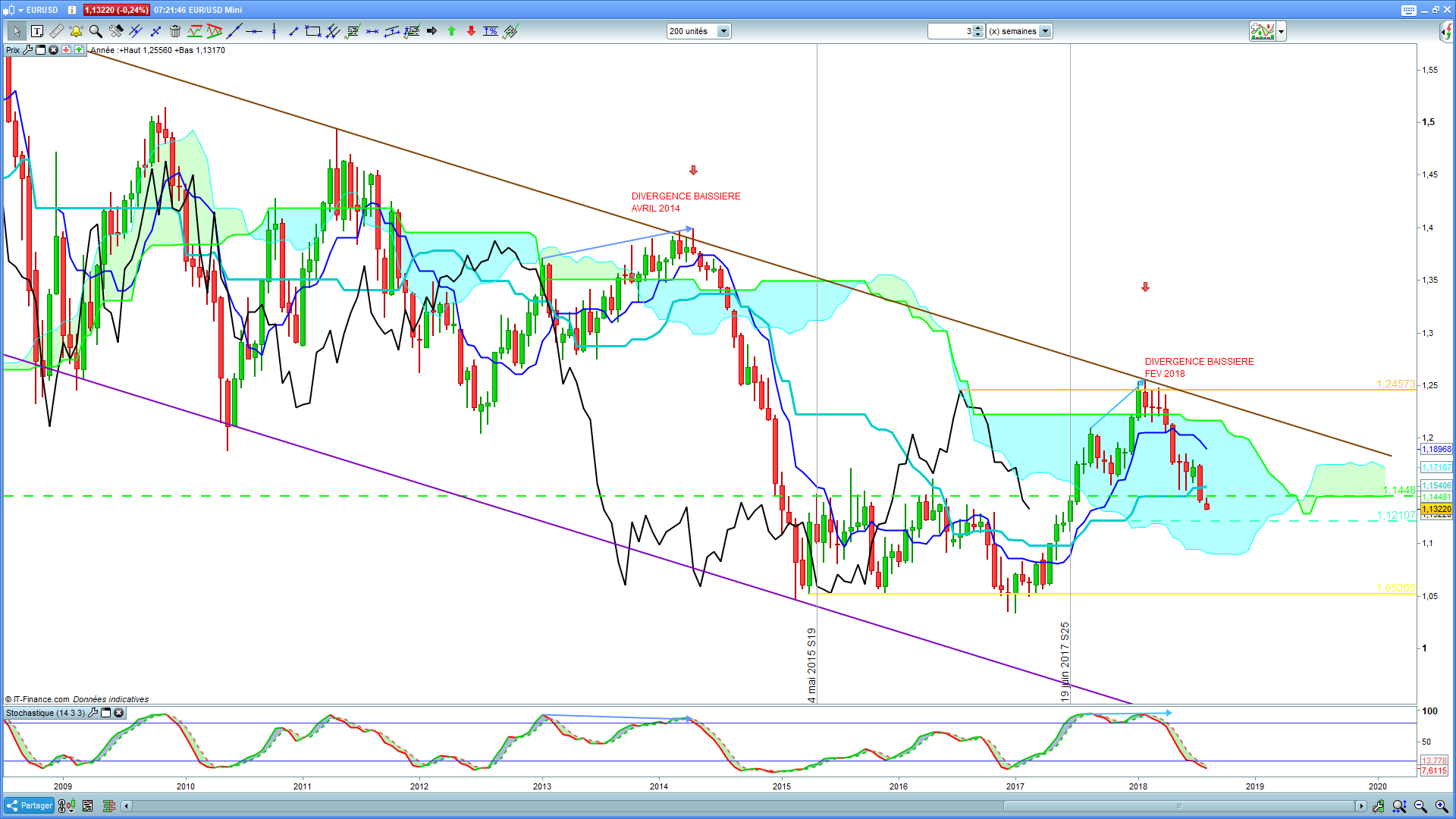The height and width of the screenshot is (819, 1456).
Task: Click the Partager share button
Action: pos(30,806)
